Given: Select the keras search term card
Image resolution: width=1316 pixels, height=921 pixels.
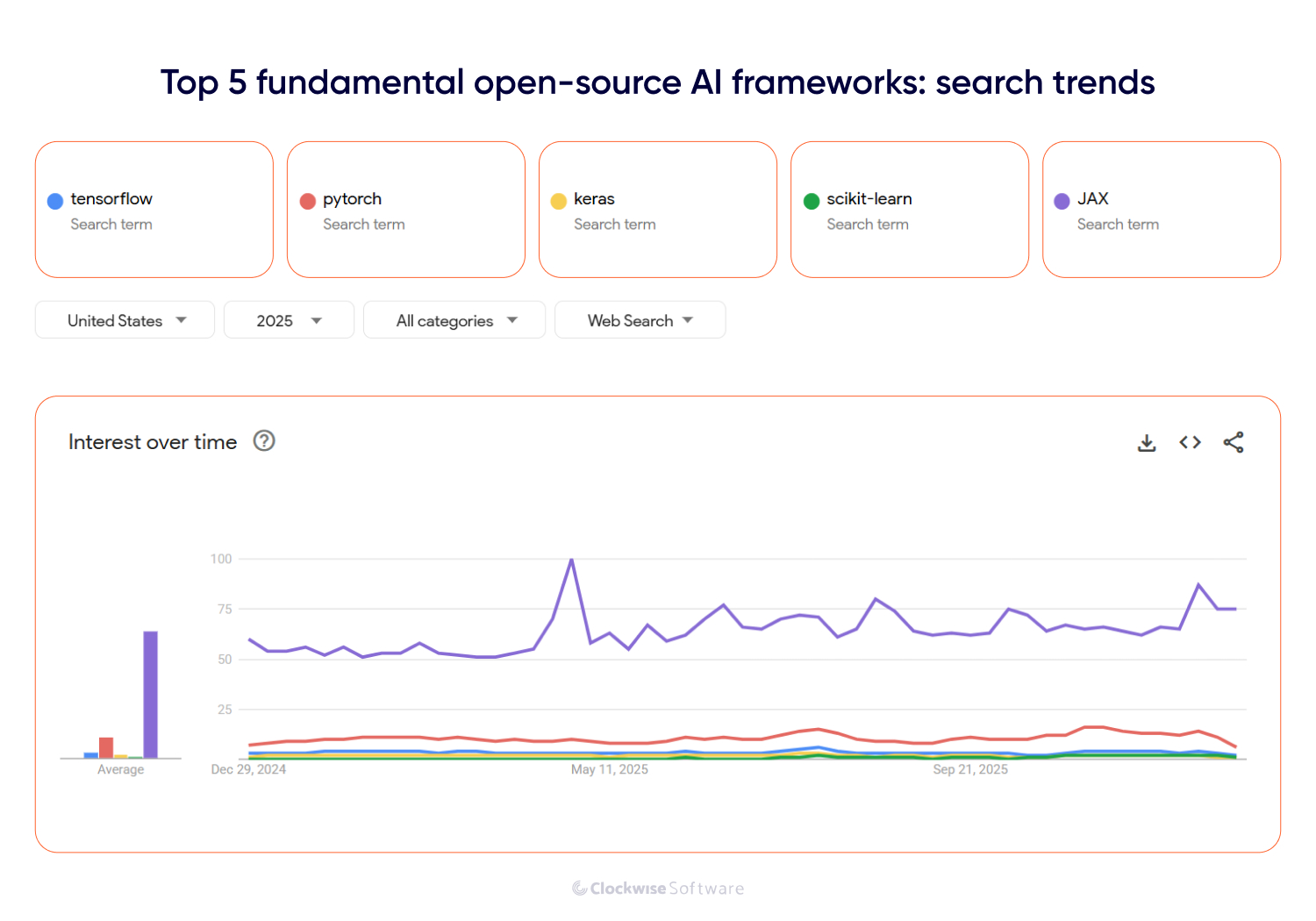Looking at the screenshot, I should [657, 210].
